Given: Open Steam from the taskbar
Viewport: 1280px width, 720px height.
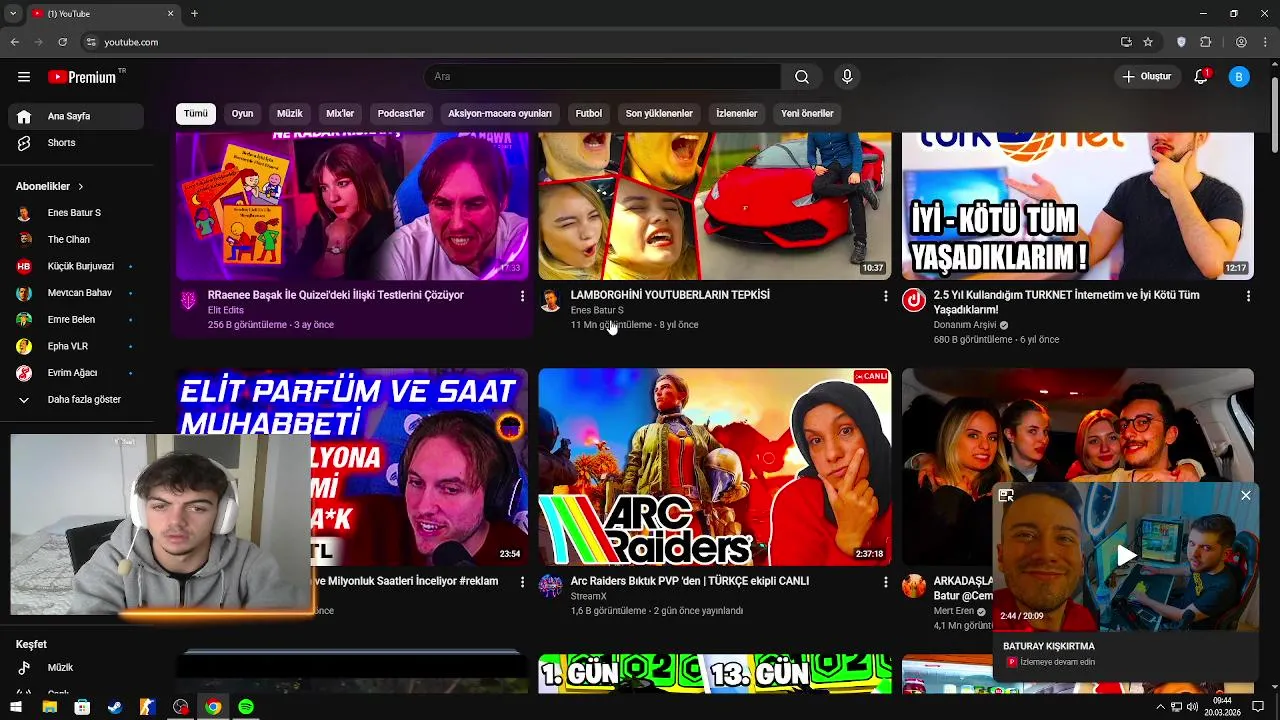Looking at the screenshot, I should pyautogui.click(x=115, y=707).
